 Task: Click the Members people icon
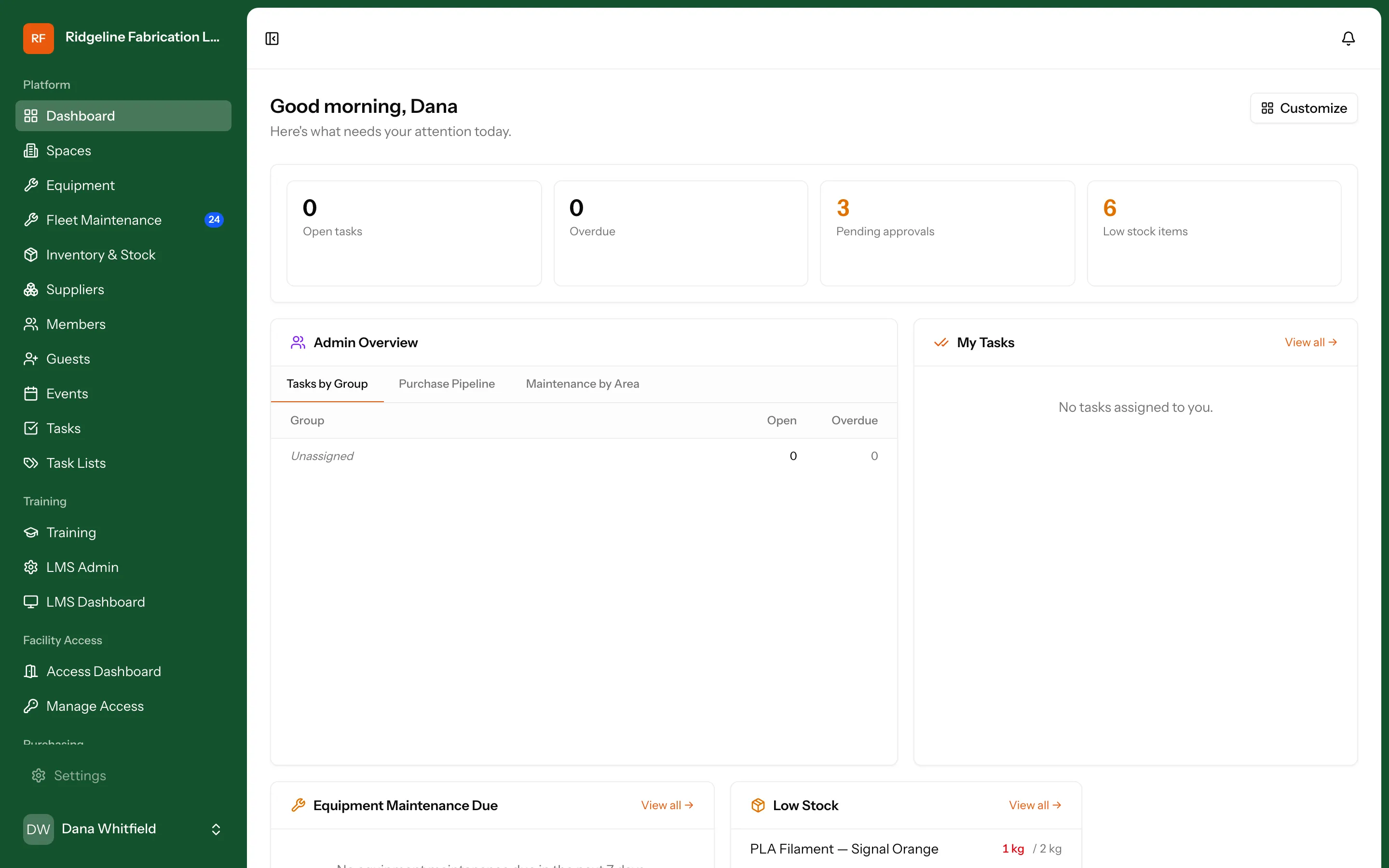(31, 325)
